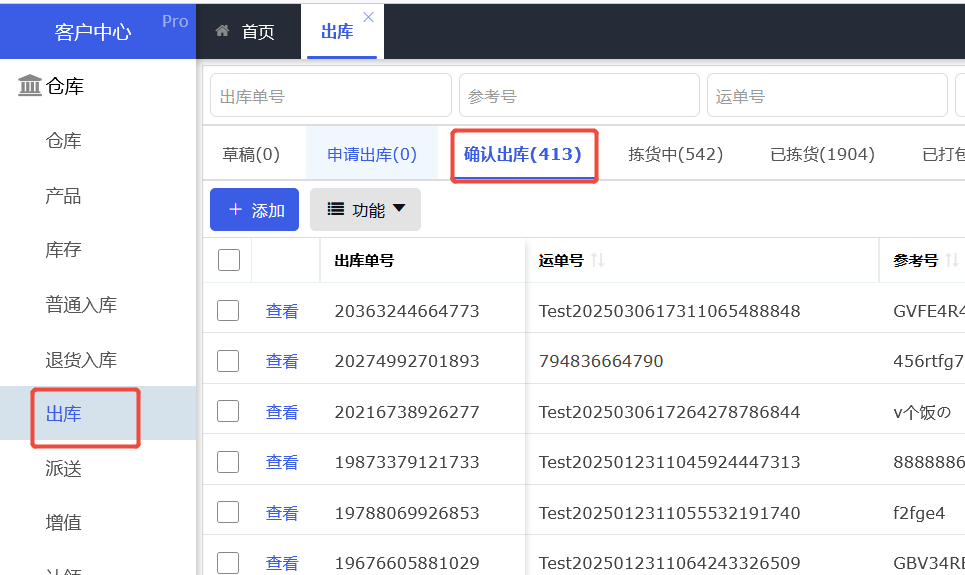Image resolution: width=965 pixels, height=575 pixels.
Task: Open 查看 link for order 20274992701893
Action: pyautogui.click(x=282, y=361)
